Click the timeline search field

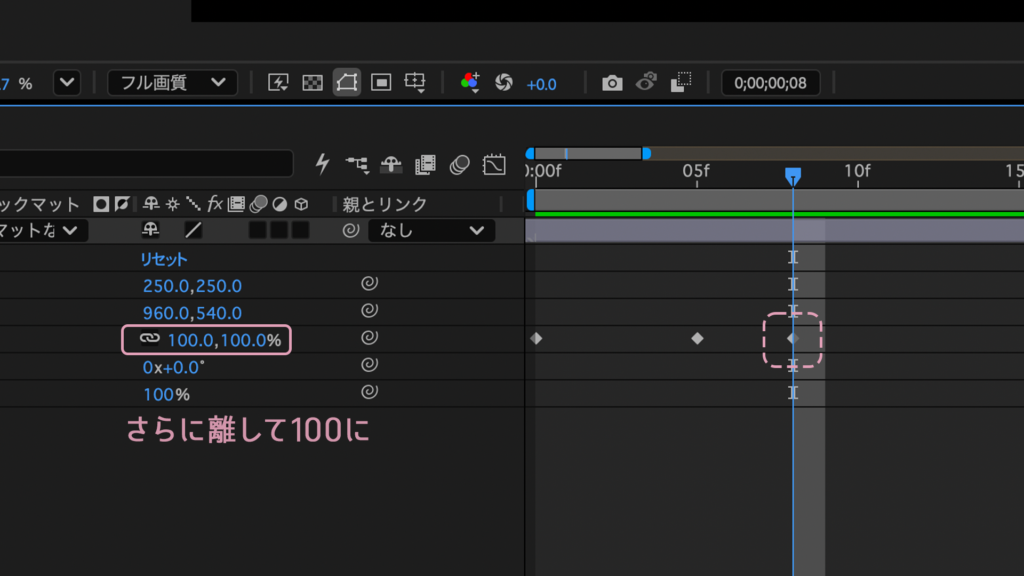pyautogui.click(x=146, y=163)
